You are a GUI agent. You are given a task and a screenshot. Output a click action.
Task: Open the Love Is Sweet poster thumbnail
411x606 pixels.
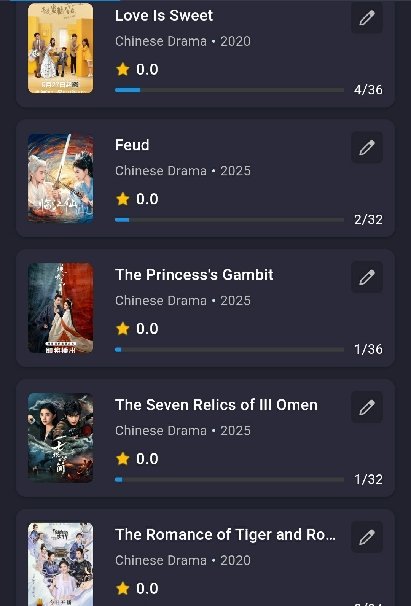[x=60, y=48]
